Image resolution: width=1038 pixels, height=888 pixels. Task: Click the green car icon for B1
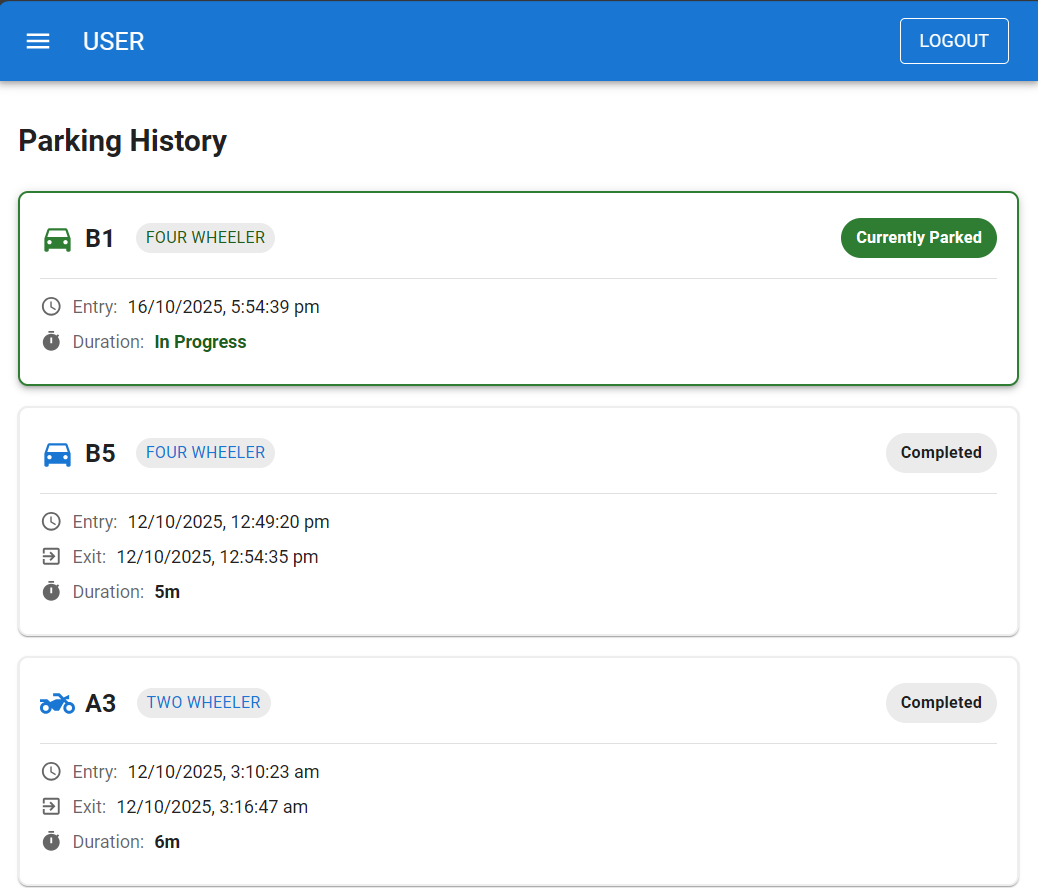(x=58, y=239)
